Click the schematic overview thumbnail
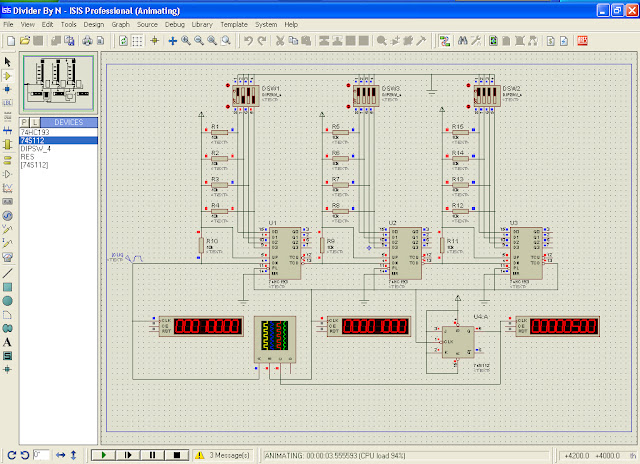Image resolution: width=640 pixels, height=464 pixels. point(58,83)
